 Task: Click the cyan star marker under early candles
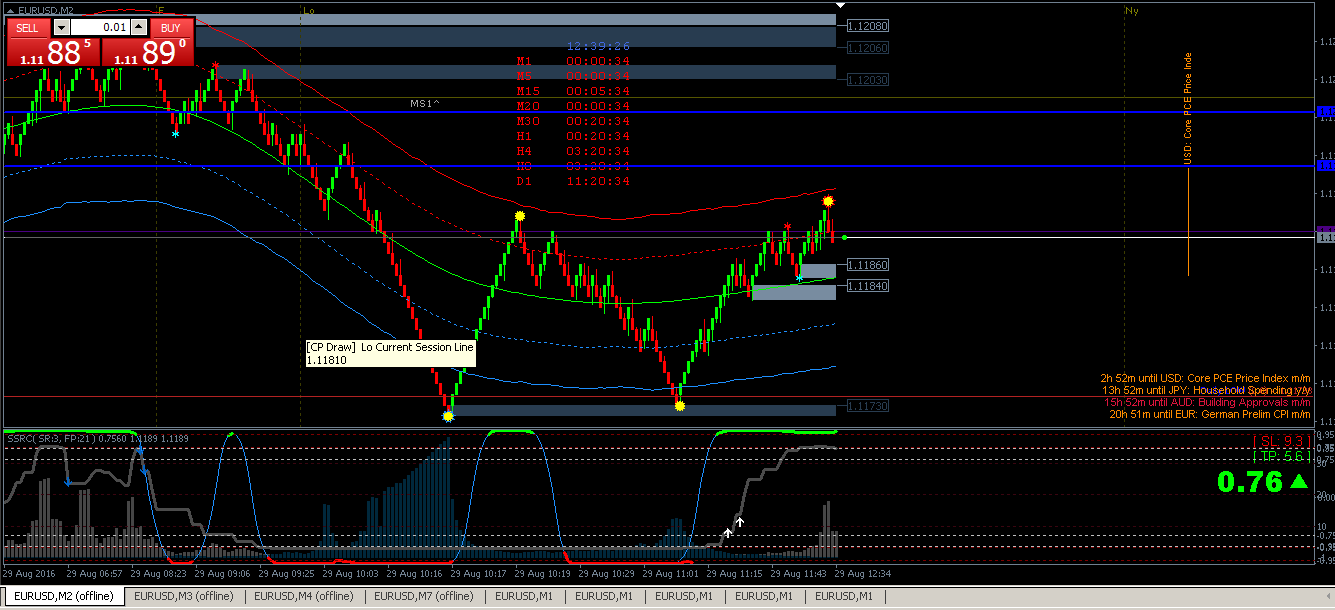176,133
